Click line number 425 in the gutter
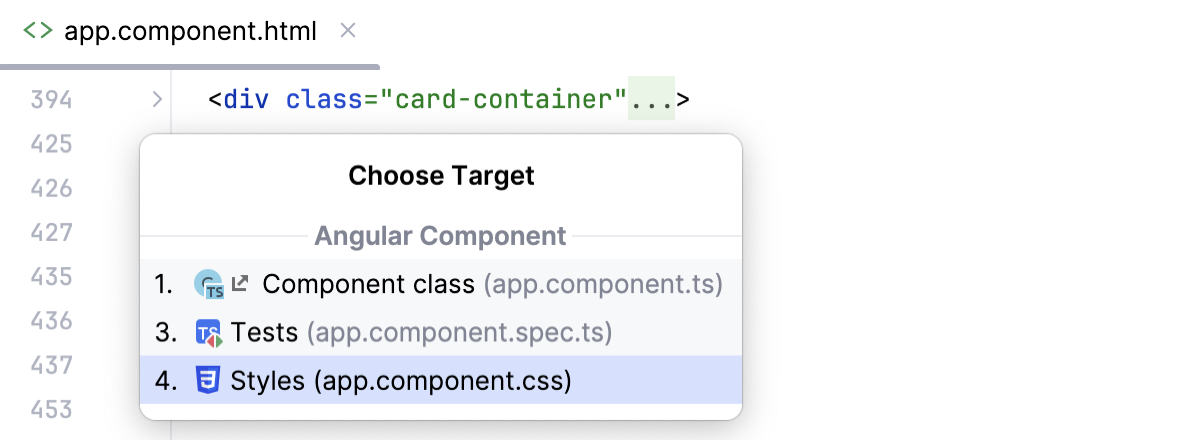The width and height of the screenshot is (1200, 440). tap(51, 144)
